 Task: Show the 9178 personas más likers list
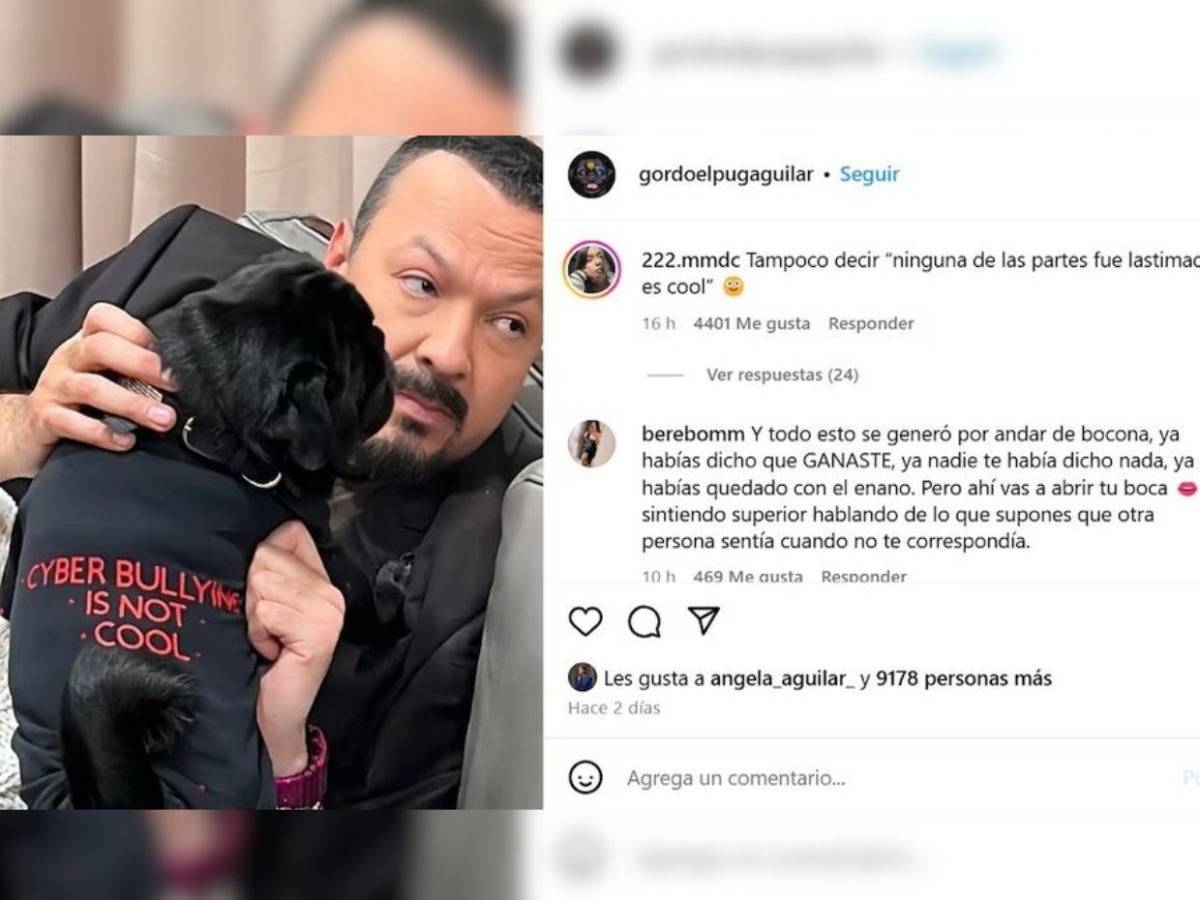[964, 679]
